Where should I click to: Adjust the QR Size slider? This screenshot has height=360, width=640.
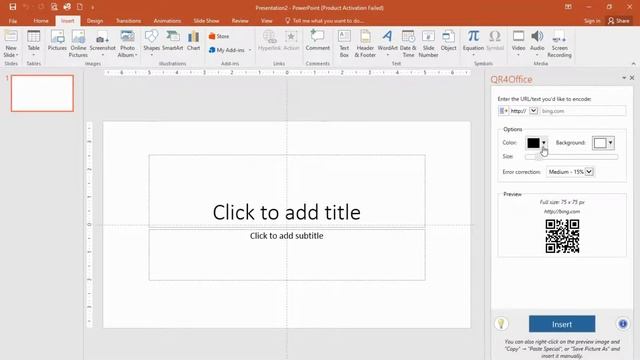pyautogui.click(x=571, y=157)
